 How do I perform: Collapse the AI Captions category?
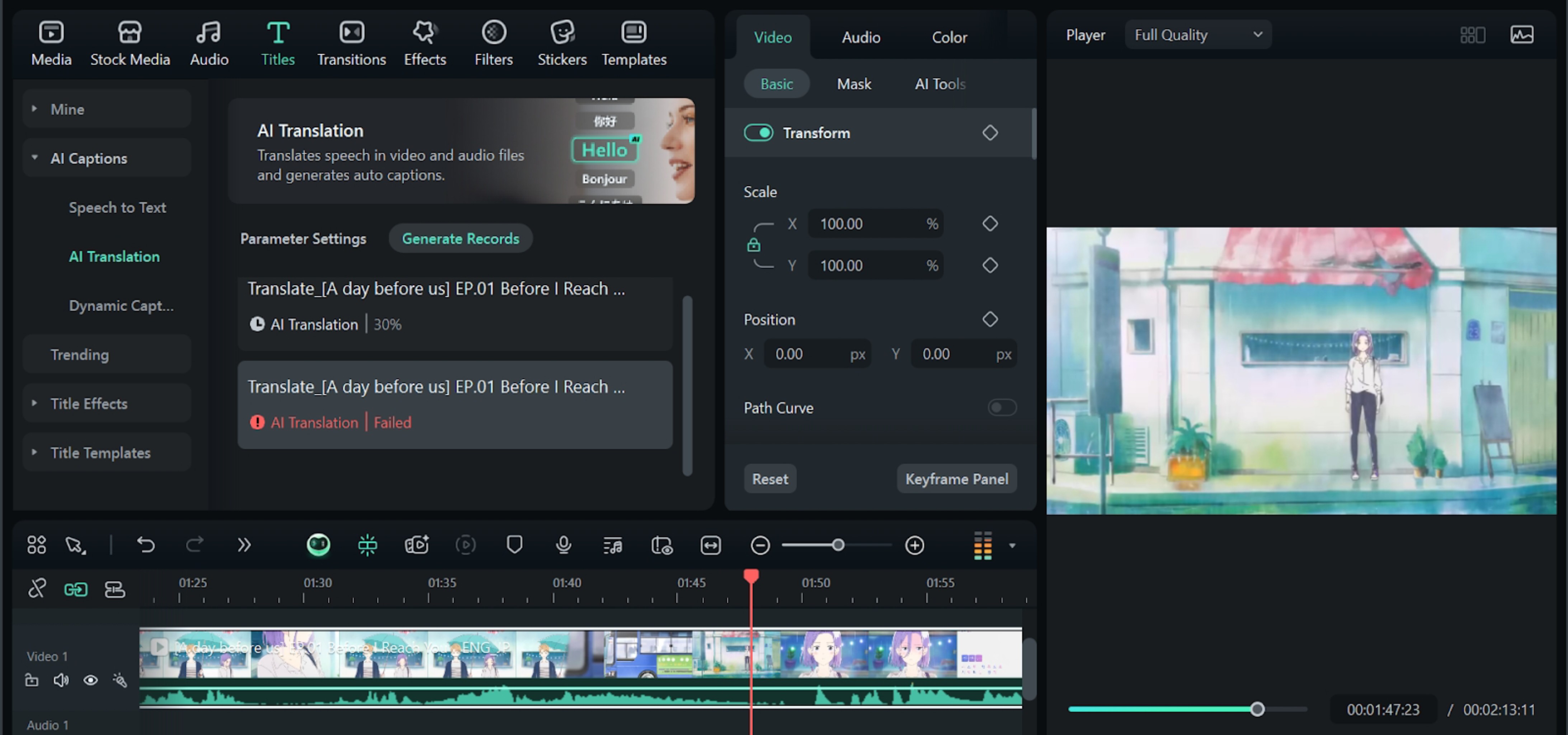coord(107,158)
